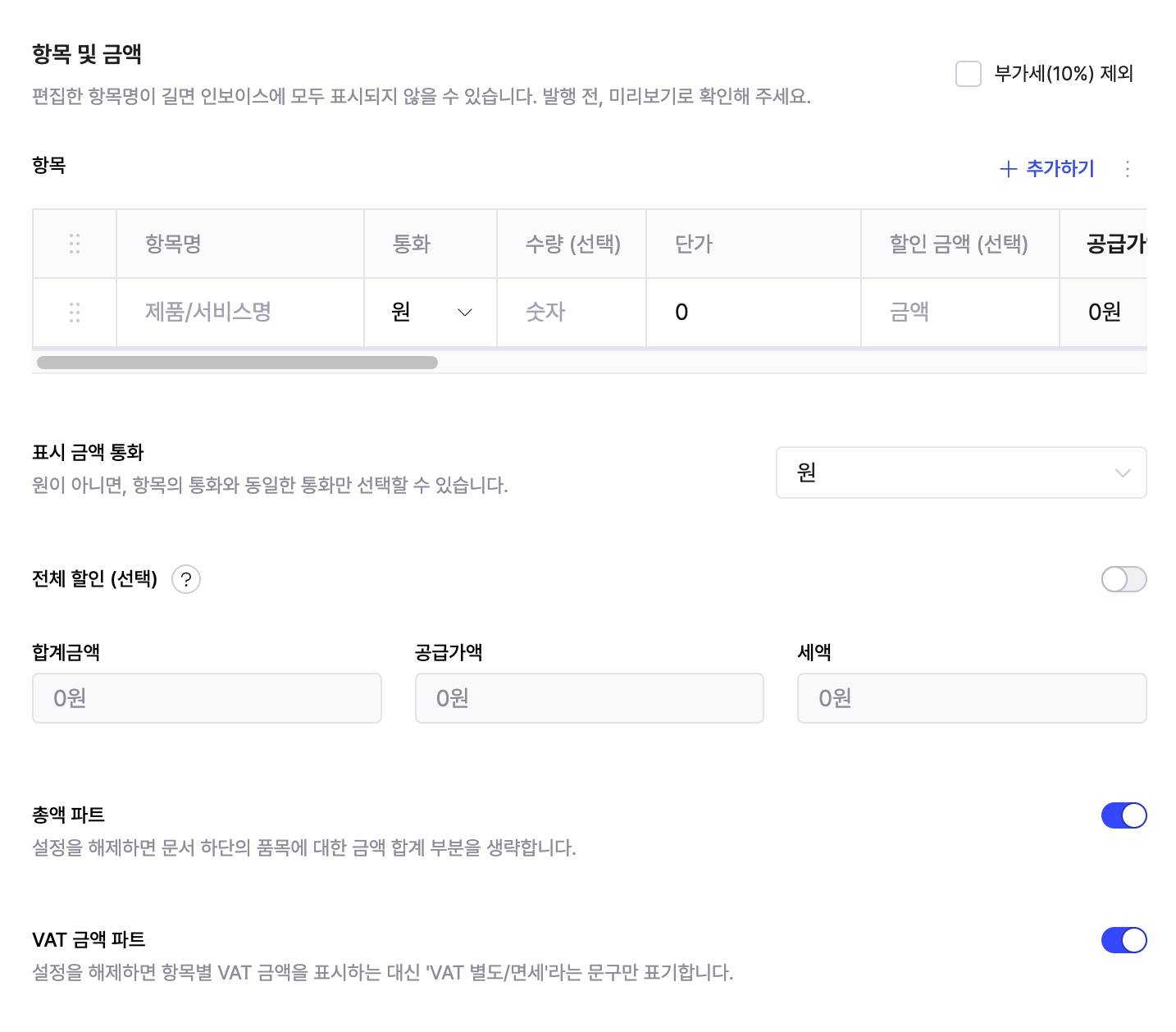Viewport: 1176px width, 1032px height.
Task: Click the 수량 숫자 input field
Action: tap(571, 313)
